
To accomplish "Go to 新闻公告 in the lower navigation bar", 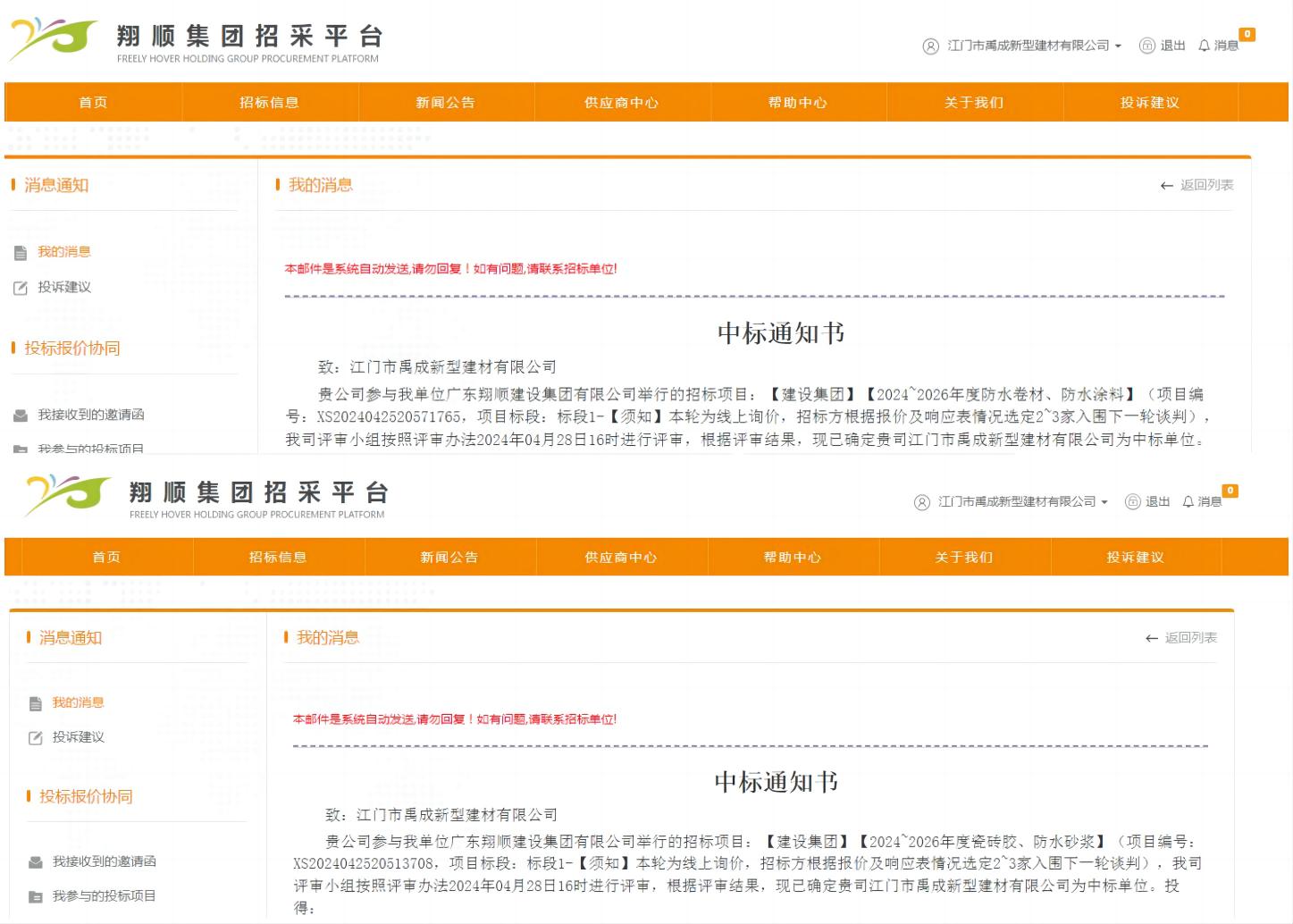I will (x=449, y=558).
